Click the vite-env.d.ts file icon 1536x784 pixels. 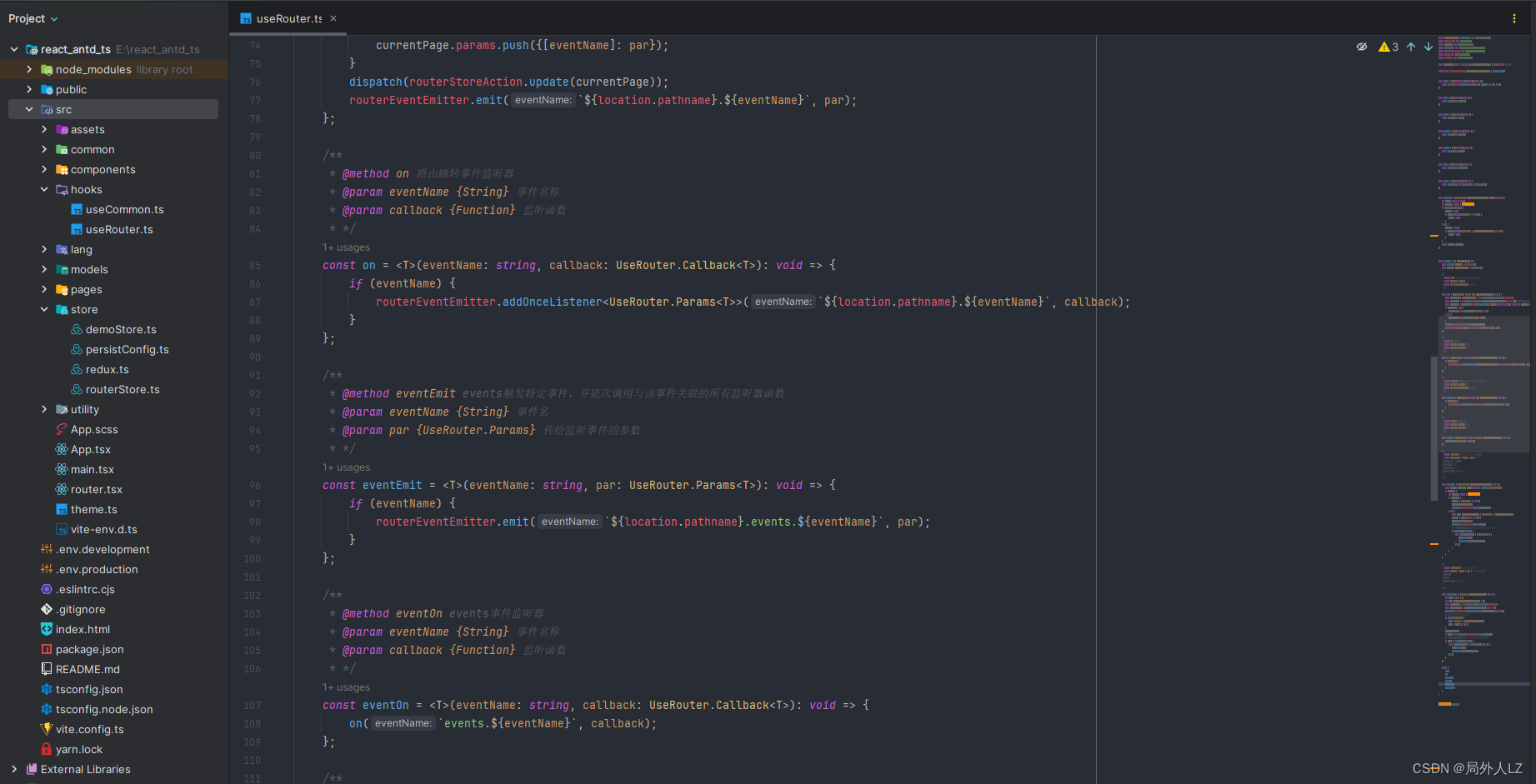[x=62, y=529]
